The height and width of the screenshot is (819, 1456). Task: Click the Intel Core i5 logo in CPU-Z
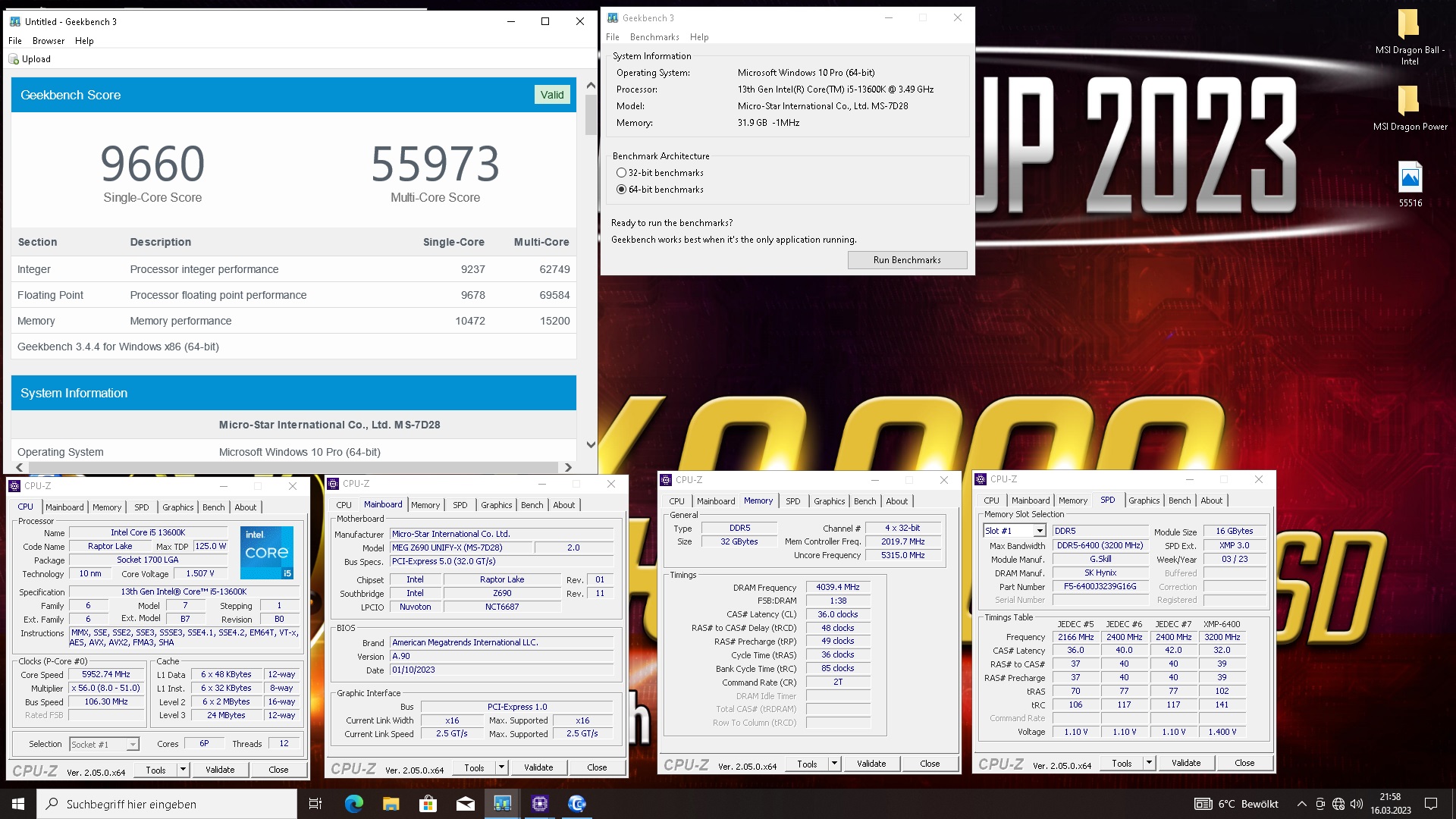(x=267, y=553)
